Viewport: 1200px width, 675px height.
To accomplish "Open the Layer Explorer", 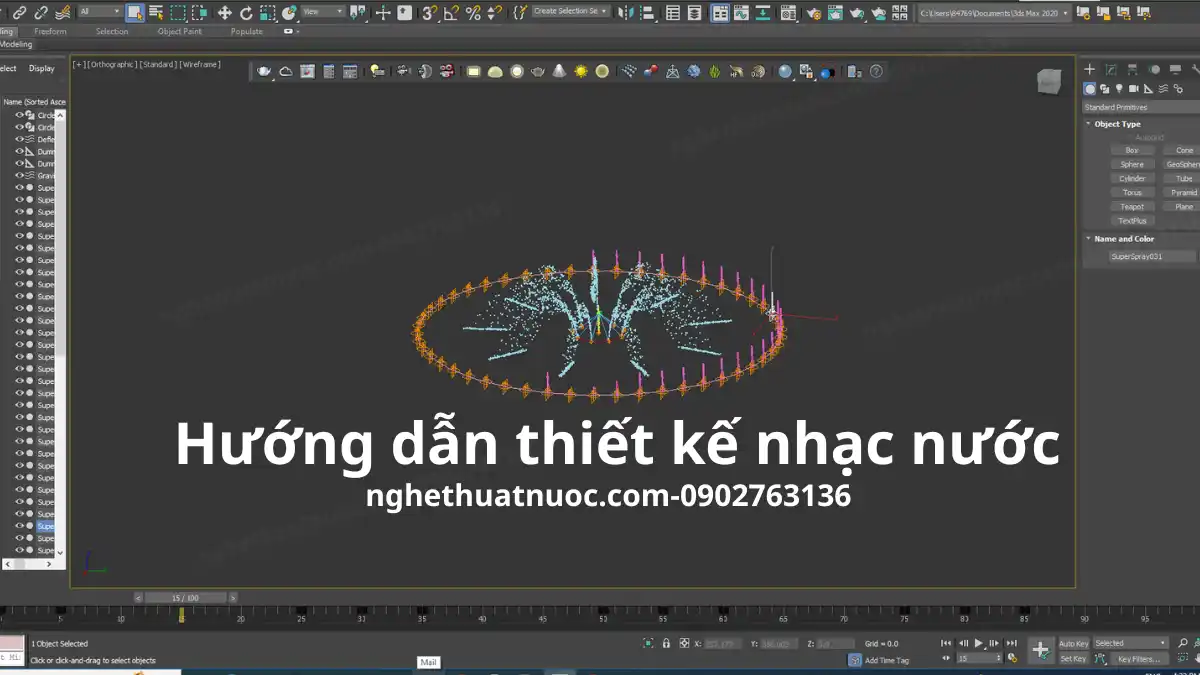I will pos(694,13).
